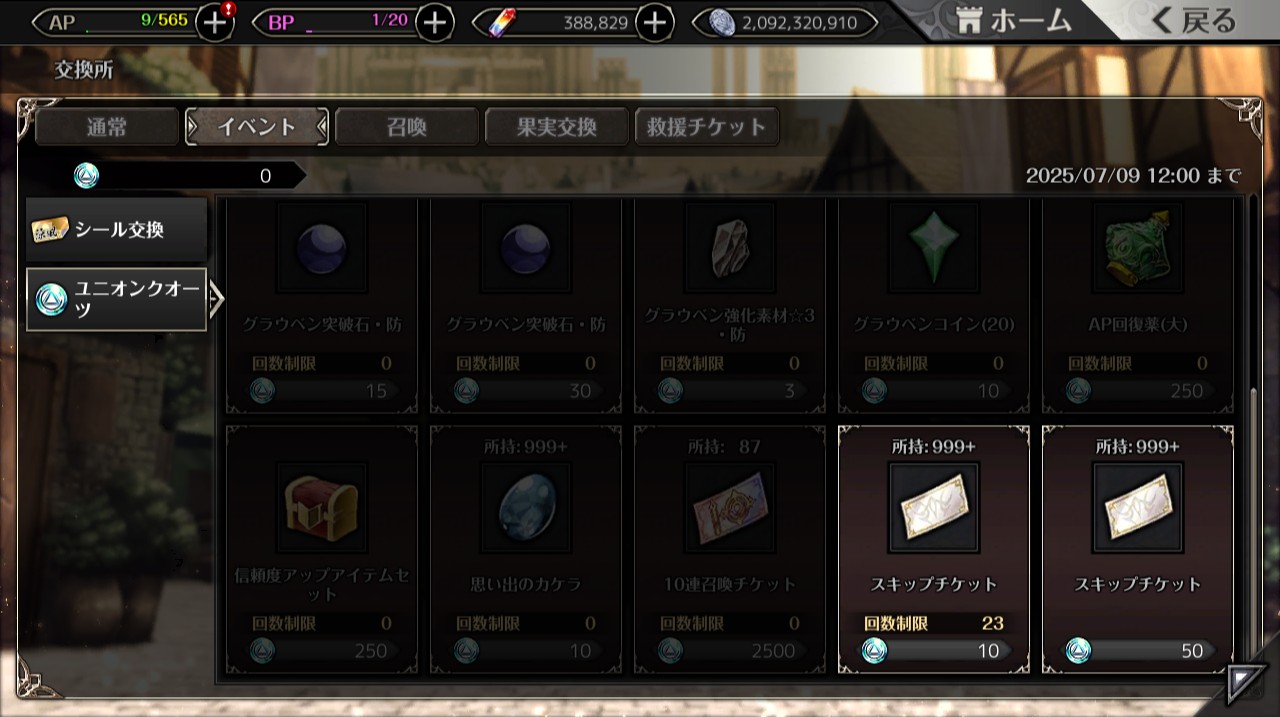This screenshot has height=717, width=1280.
Task: Go to ホーム screen
Action: coord(1013,20)
